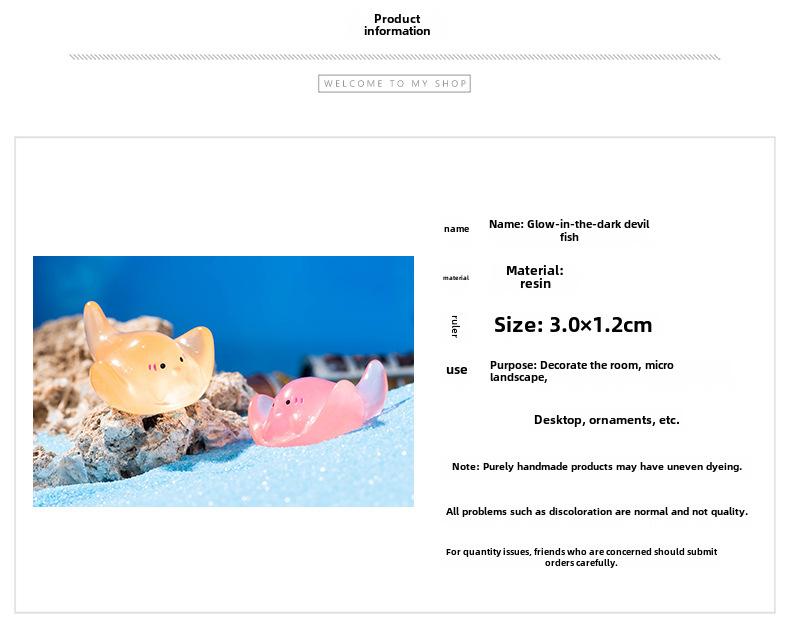Select the small 'name' label
790x632 pixels.
456,229
